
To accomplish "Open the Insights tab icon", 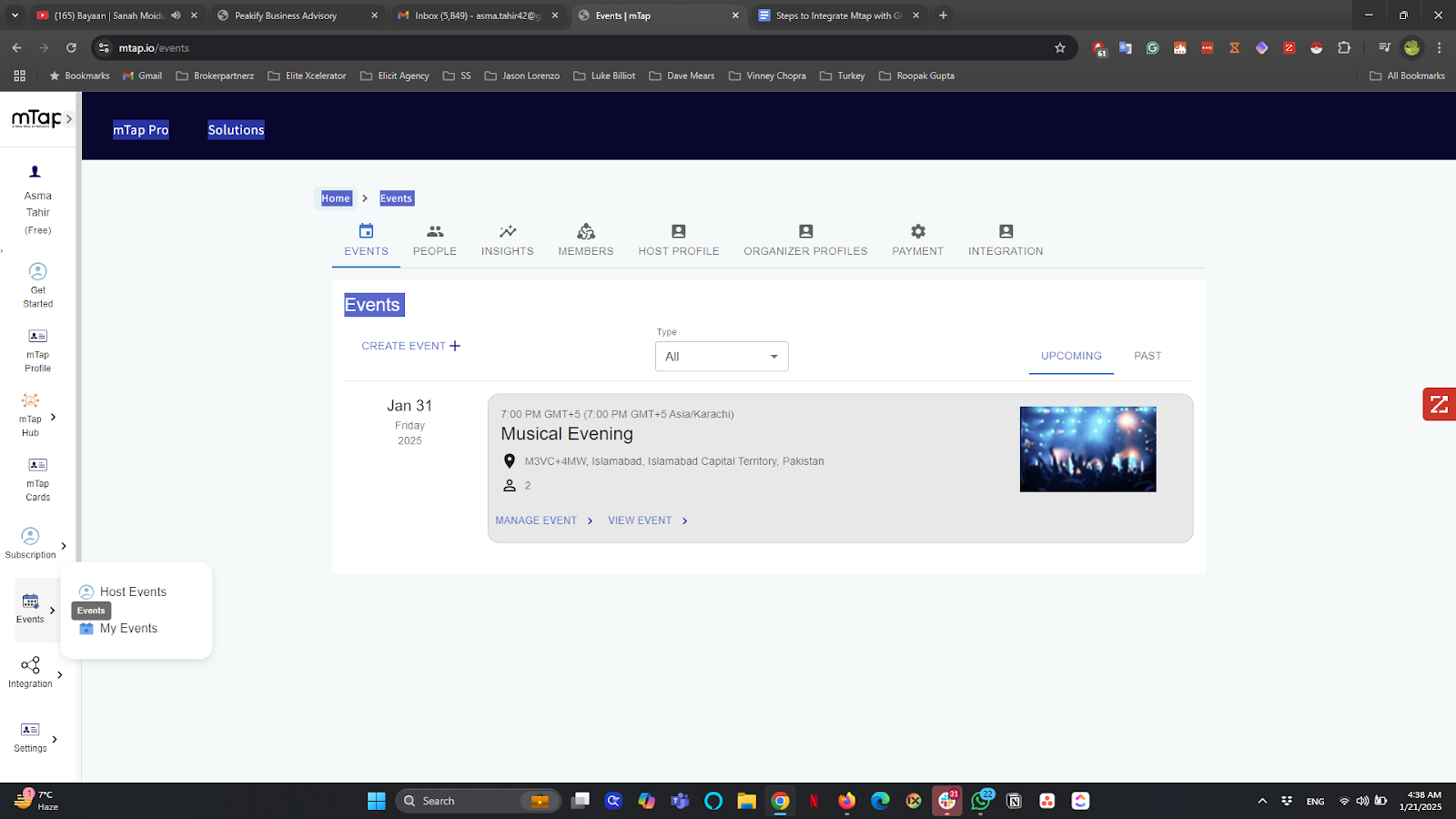I will (507, 231).
